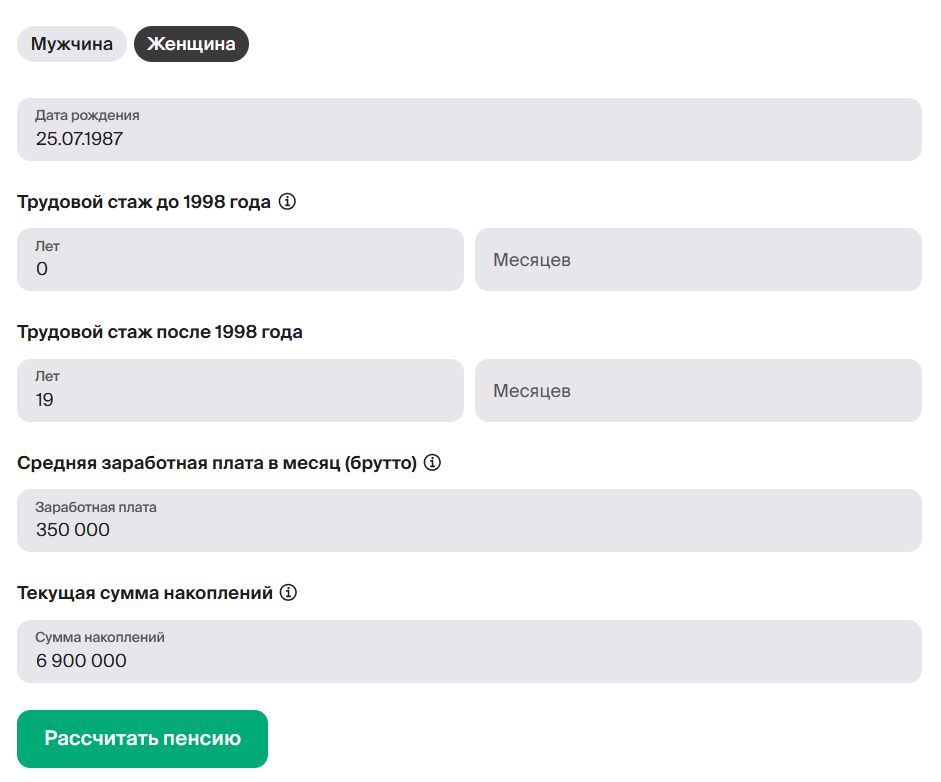Screen dimensions: 941x782
Task: Click the Лет field for experience before 1998
Action: pos(240,260)
